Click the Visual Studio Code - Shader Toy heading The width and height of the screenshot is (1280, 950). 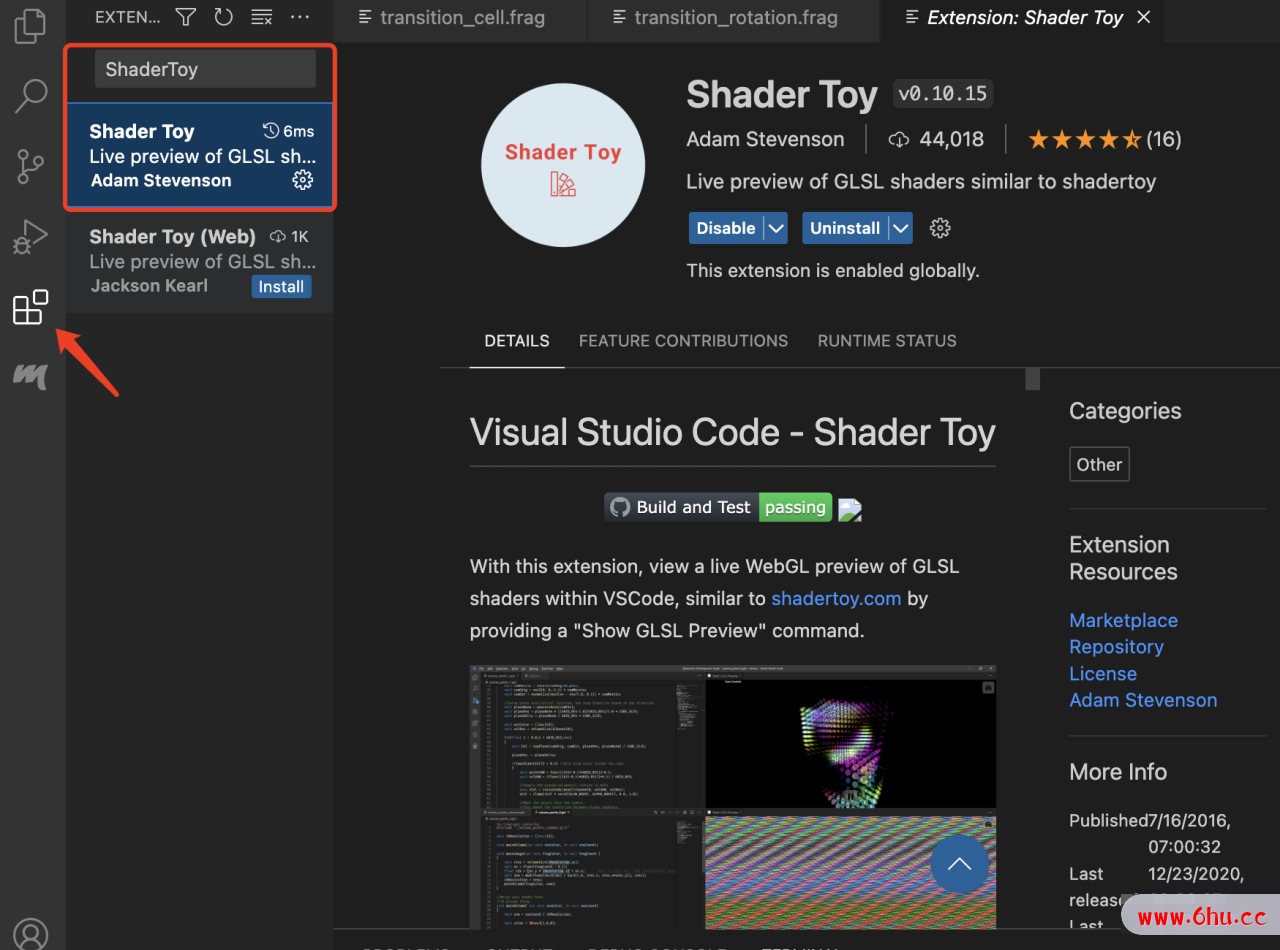(x=732, y=432)
